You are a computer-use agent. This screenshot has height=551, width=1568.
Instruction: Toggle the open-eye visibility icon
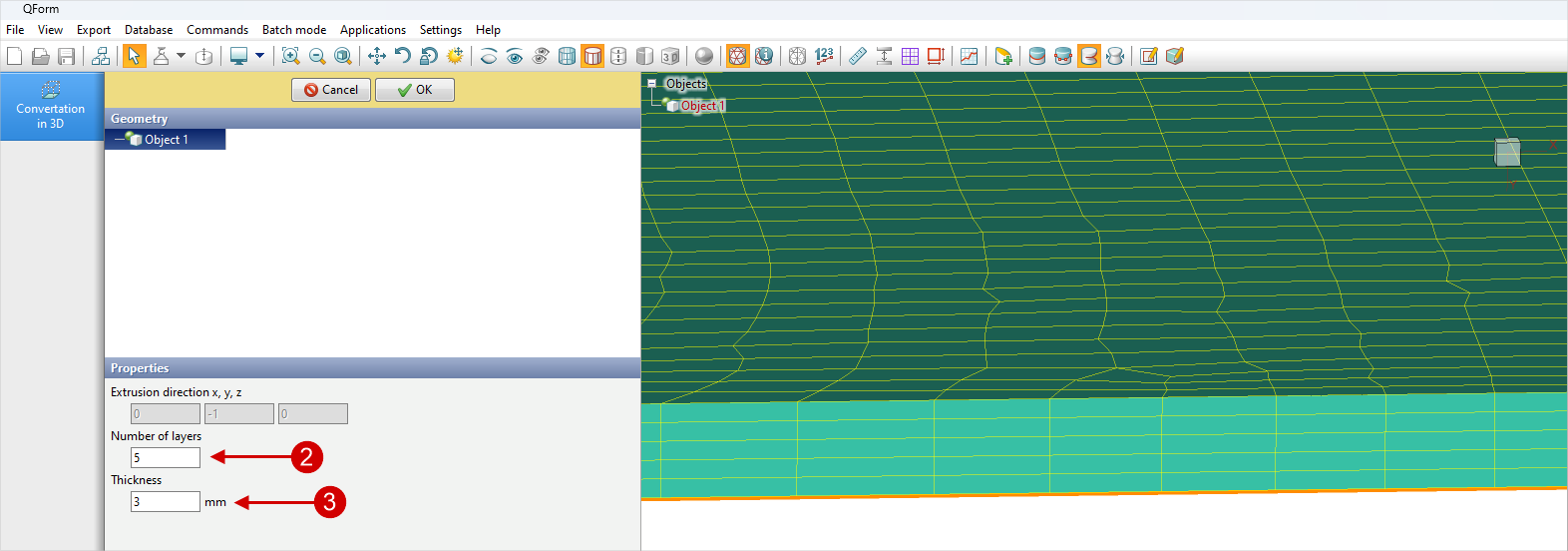coord(515,56)
